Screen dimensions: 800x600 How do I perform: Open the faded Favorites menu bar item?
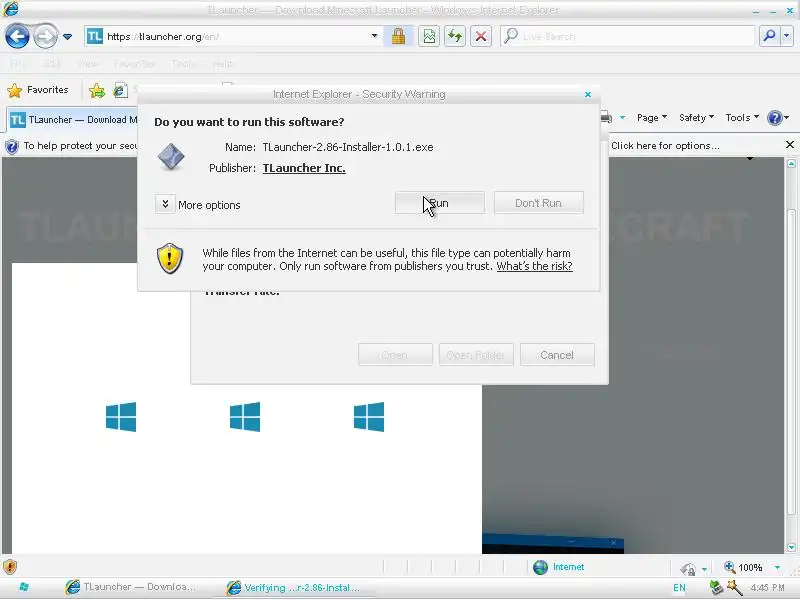coord(134,64)
